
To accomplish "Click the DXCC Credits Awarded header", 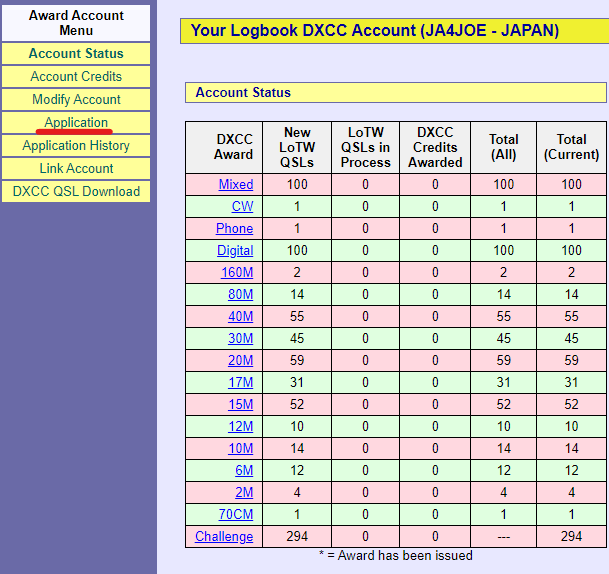I will click(x=435, y=147).
